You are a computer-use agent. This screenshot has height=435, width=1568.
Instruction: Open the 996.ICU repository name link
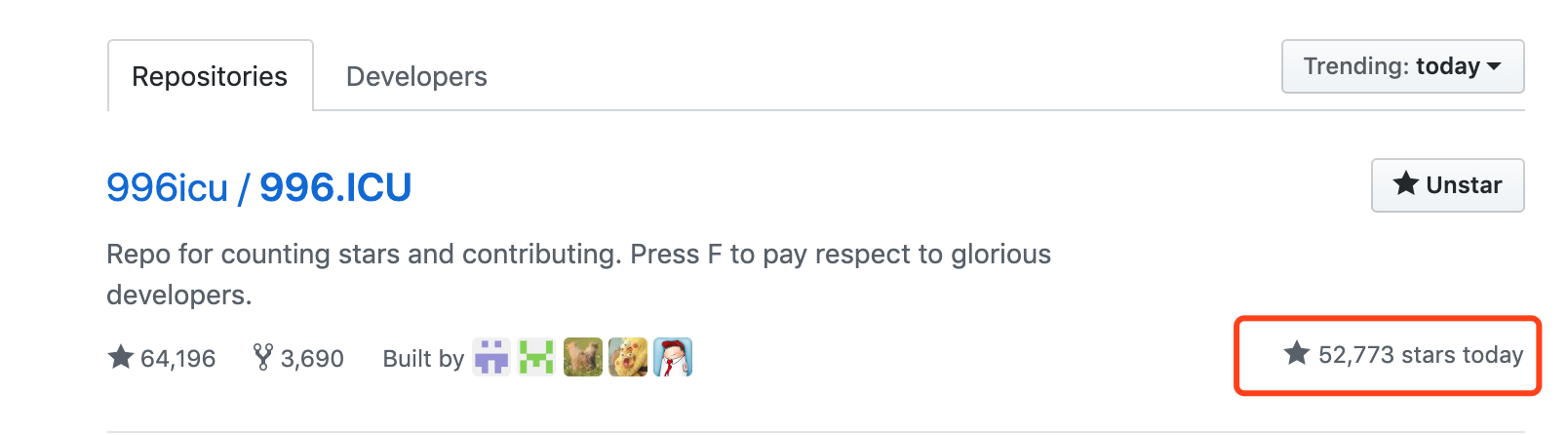coord(335,187)
